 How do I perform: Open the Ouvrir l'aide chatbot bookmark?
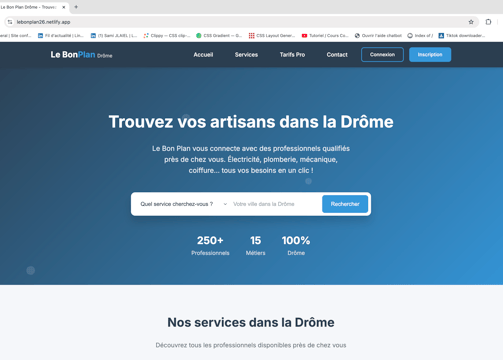click(x=378, y=35)
